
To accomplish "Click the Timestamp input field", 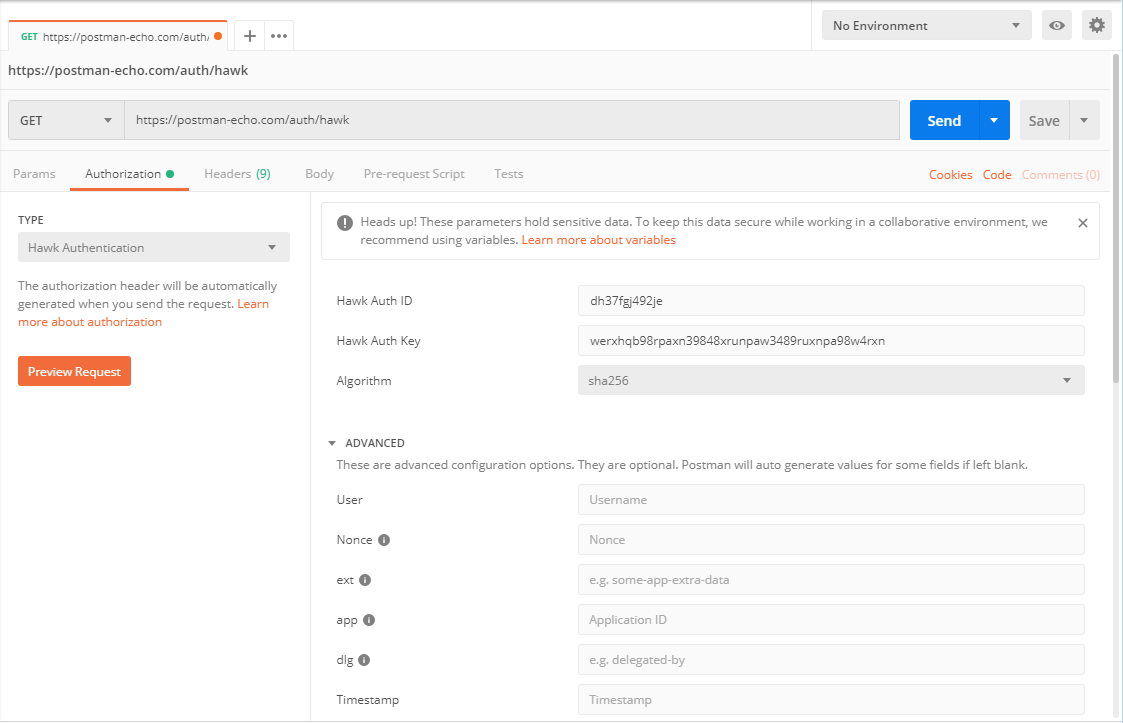I will pos(831,700).
